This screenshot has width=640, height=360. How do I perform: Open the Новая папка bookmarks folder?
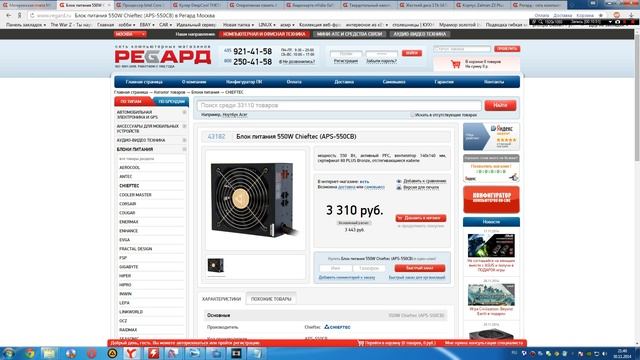(x=238, y=25)
